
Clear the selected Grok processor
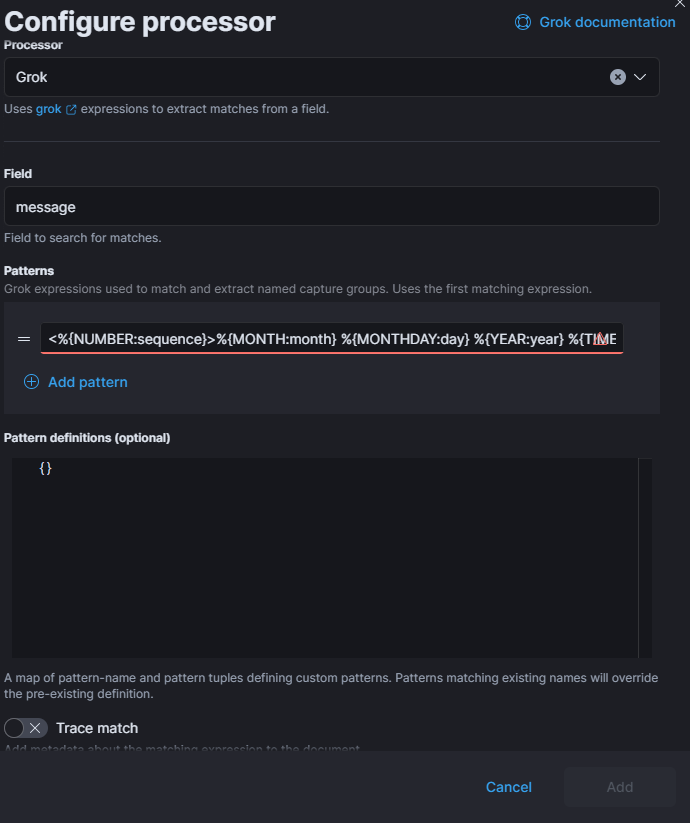click(x=618, y=77)
